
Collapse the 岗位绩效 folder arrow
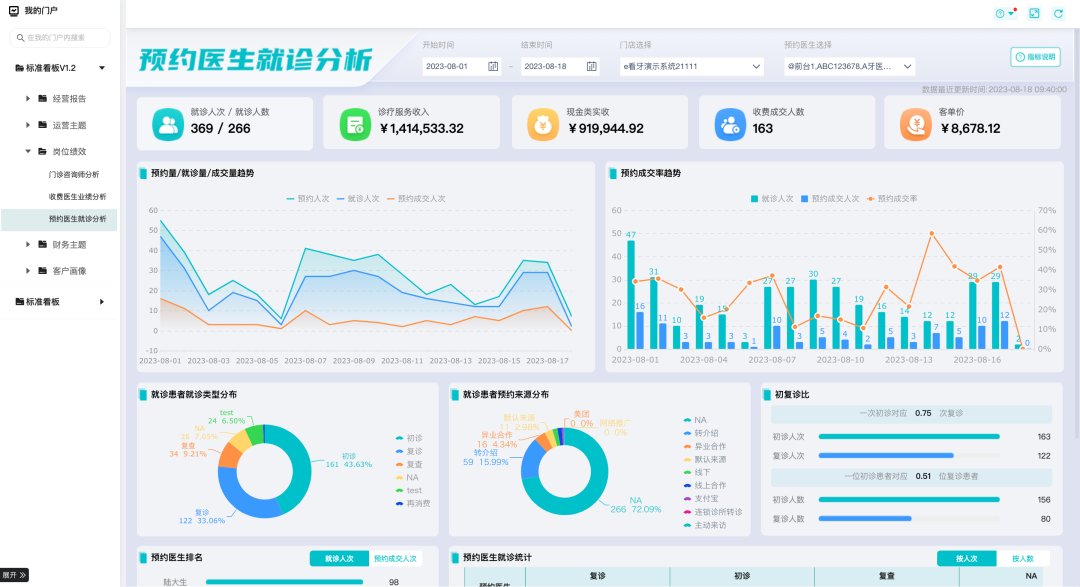point(28,151)
